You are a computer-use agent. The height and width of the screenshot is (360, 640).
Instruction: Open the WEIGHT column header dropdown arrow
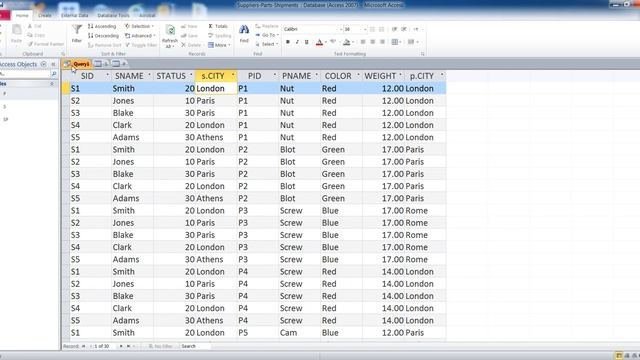(x=400, y=76)
